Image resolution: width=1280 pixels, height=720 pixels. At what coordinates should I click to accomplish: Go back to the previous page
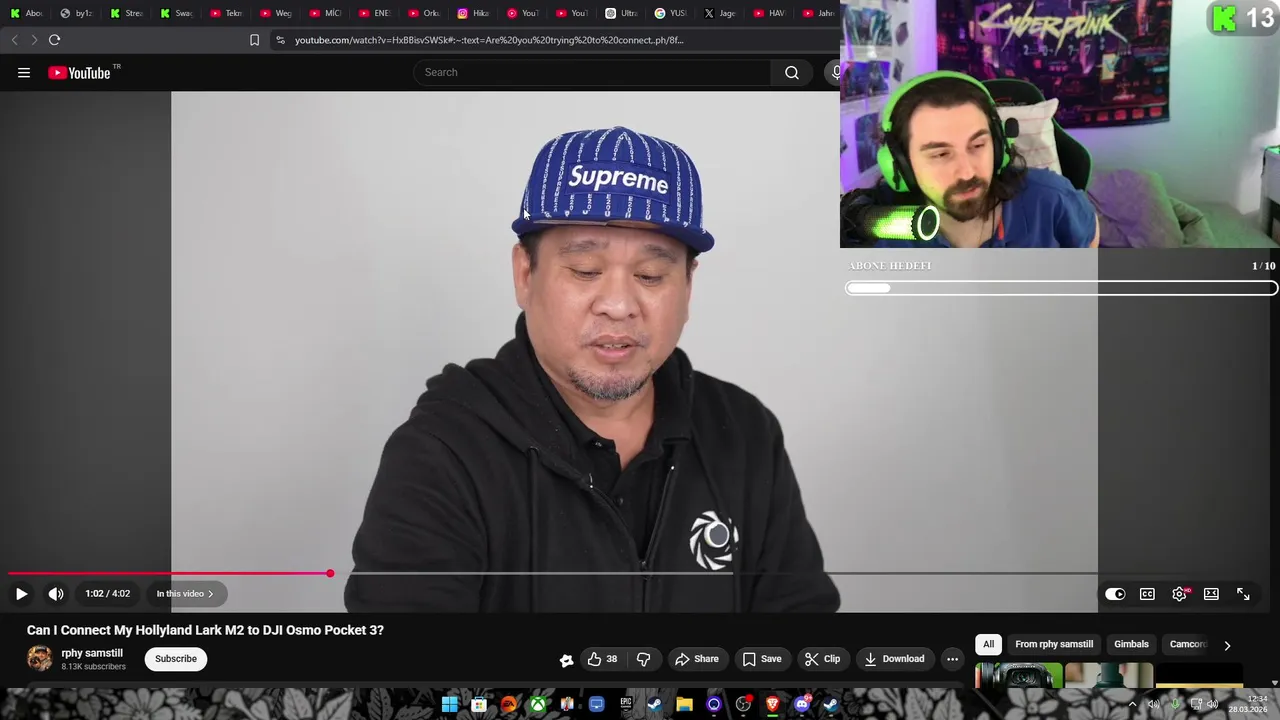point(14,40)
